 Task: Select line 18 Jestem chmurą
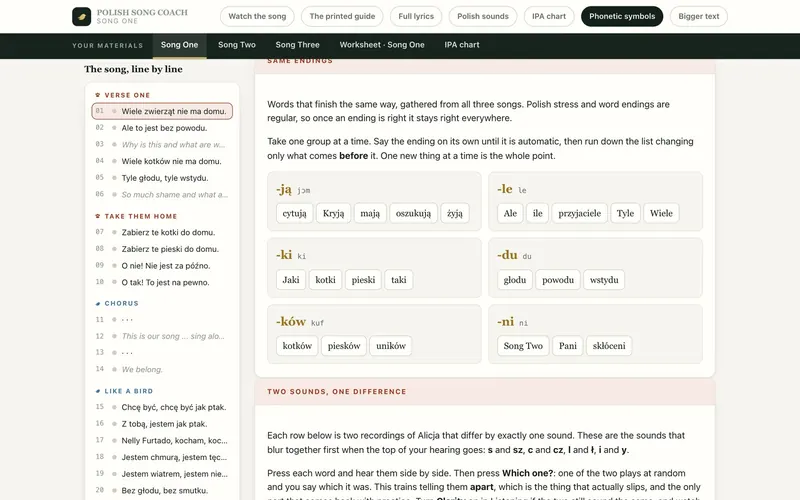coord(162,457)
